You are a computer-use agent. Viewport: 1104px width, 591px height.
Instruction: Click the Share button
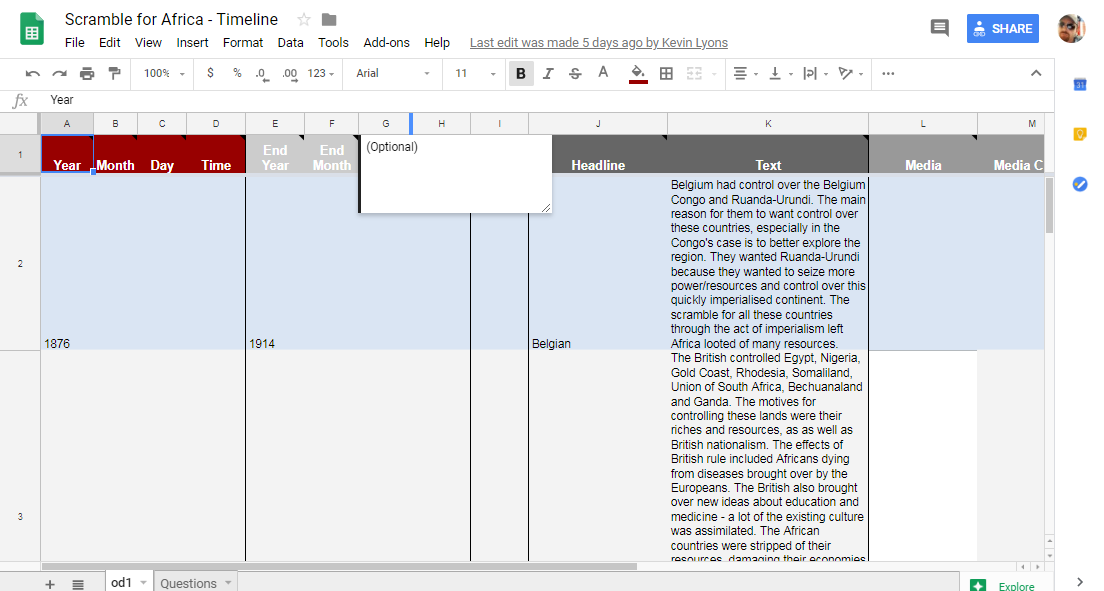pos(1002,28)
